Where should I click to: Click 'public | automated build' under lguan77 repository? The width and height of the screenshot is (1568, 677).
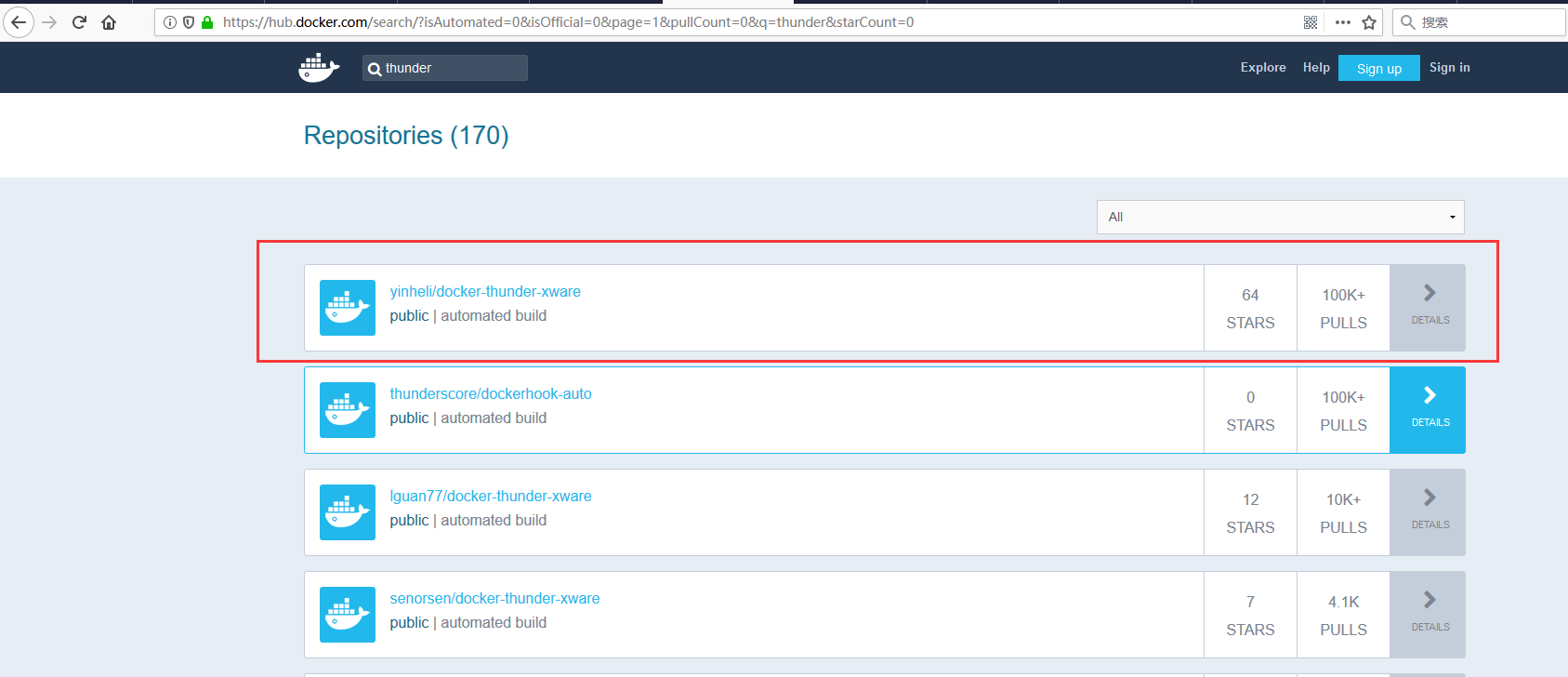(x=468, y=521)
